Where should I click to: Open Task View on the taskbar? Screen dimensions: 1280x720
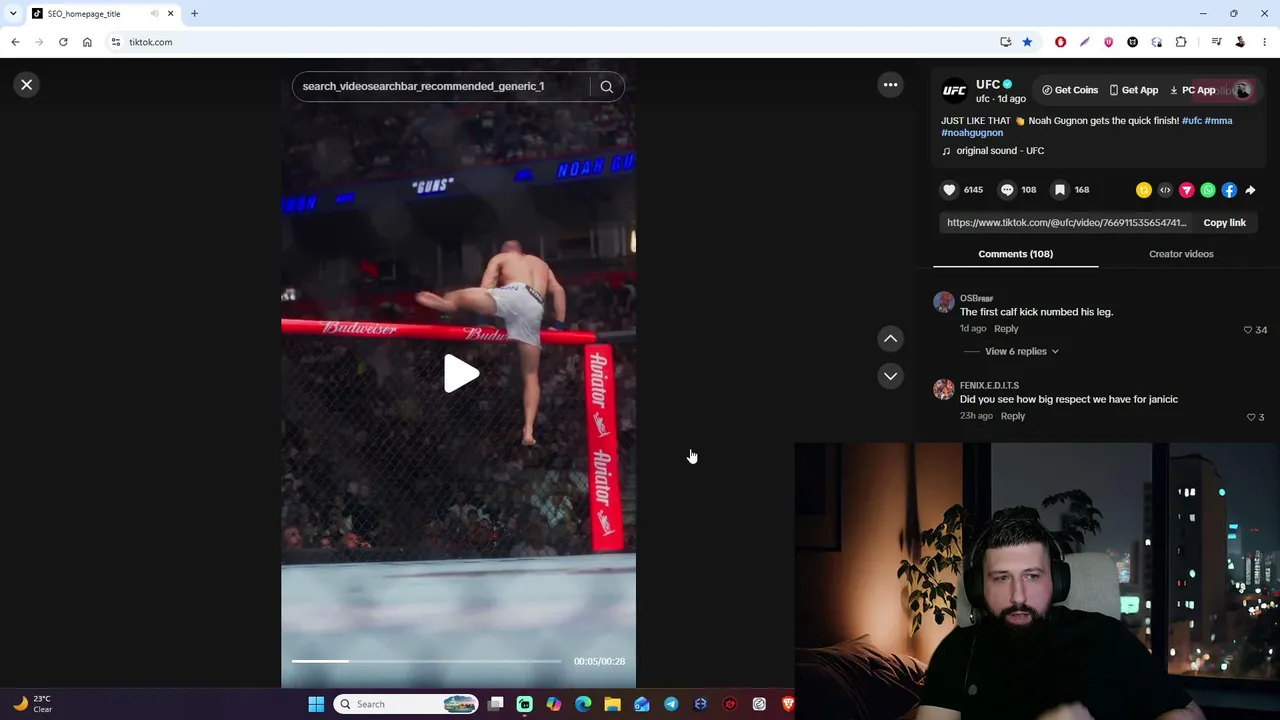tap(495, 704)
